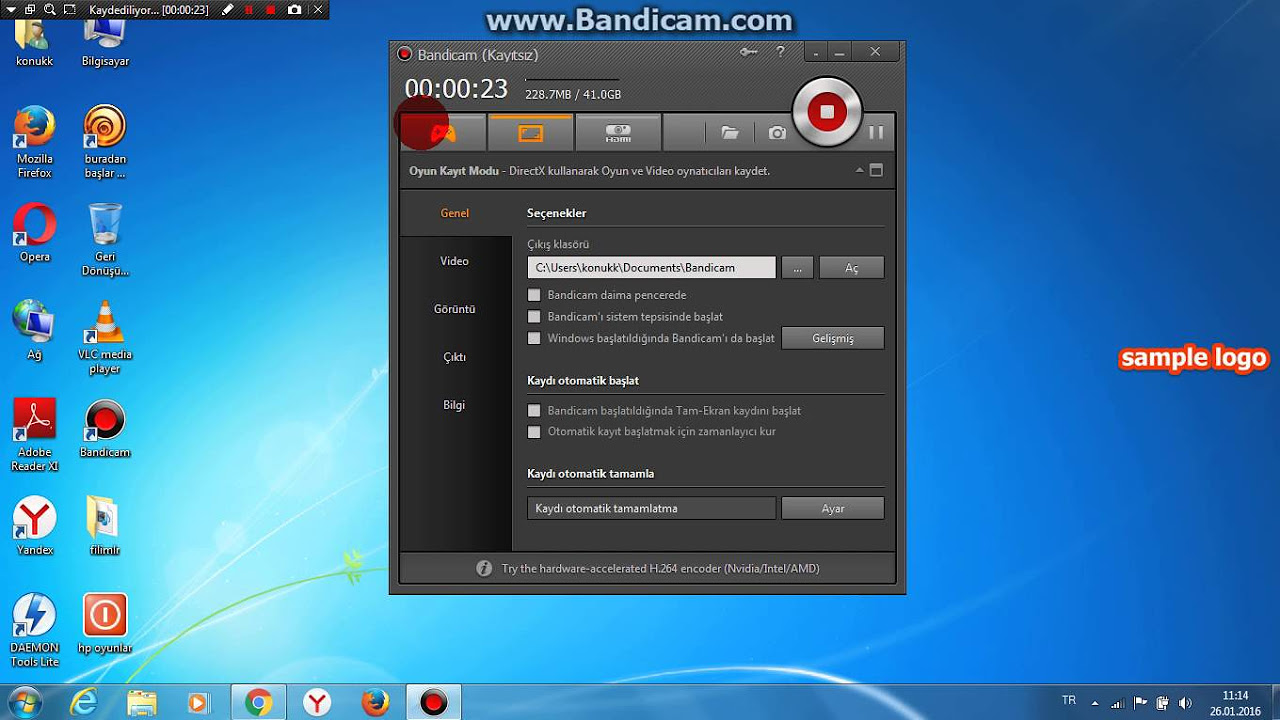
Task: Open the Gelişmiş settings button
Action: click(833, 338)
